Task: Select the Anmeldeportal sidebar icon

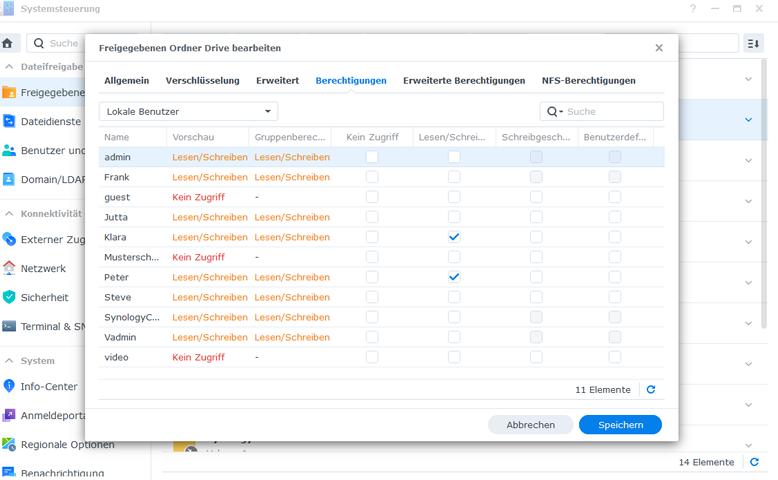Action: tap(9, 415)
